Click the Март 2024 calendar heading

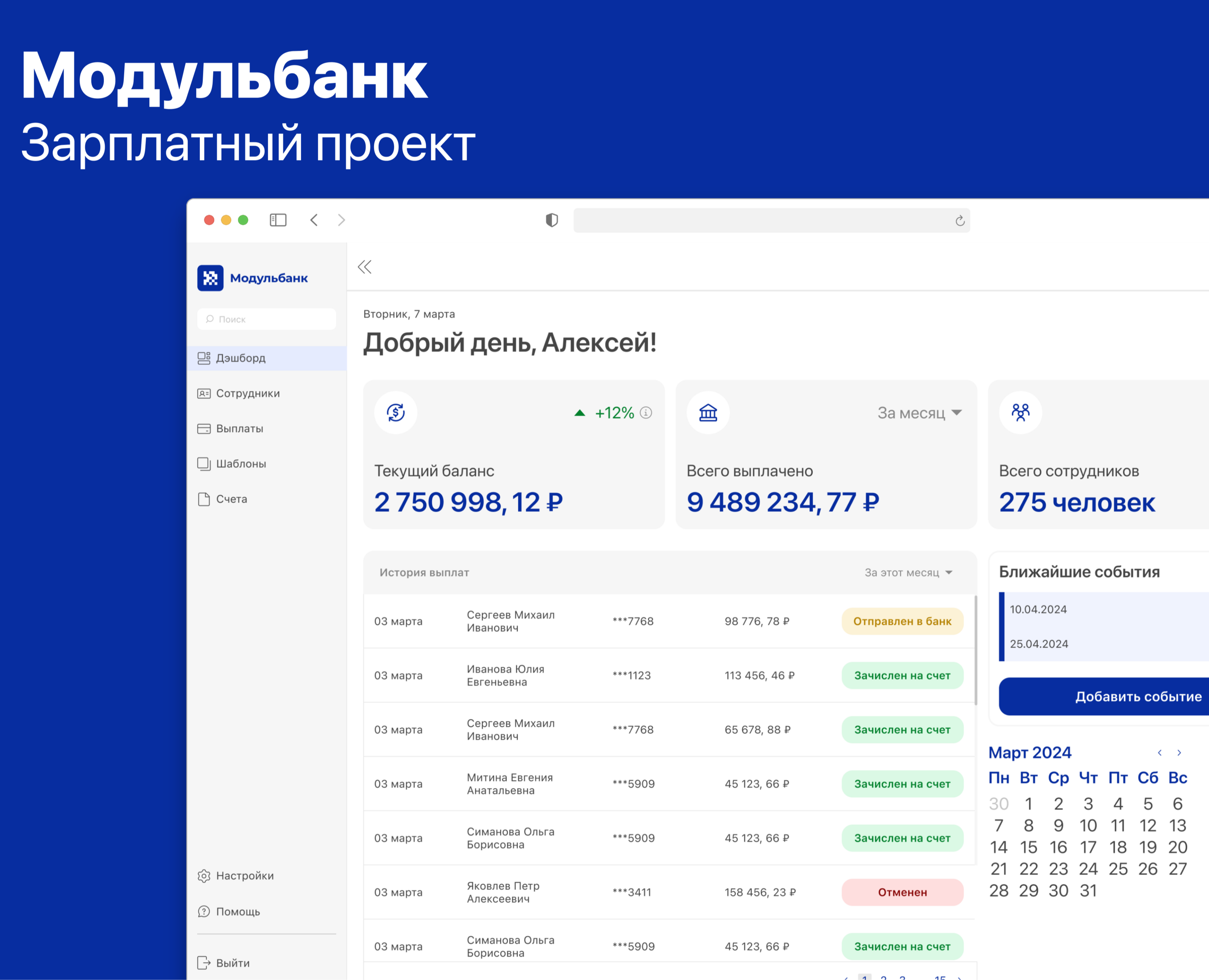click(x=1030, y=753)
